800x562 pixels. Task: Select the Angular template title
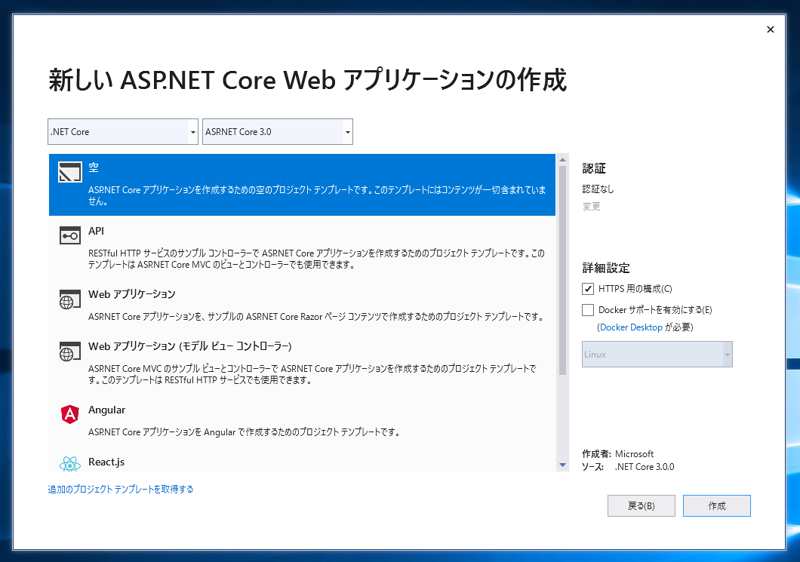point(107,410)
